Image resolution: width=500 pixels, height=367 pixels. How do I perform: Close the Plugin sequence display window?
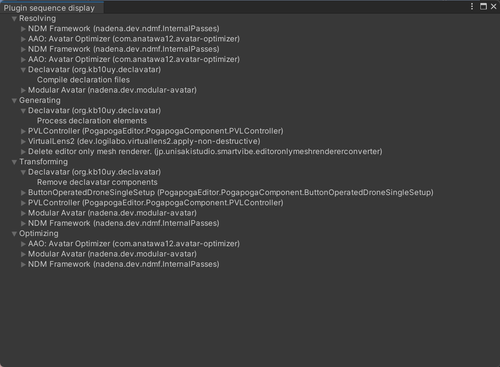point(494,6)
